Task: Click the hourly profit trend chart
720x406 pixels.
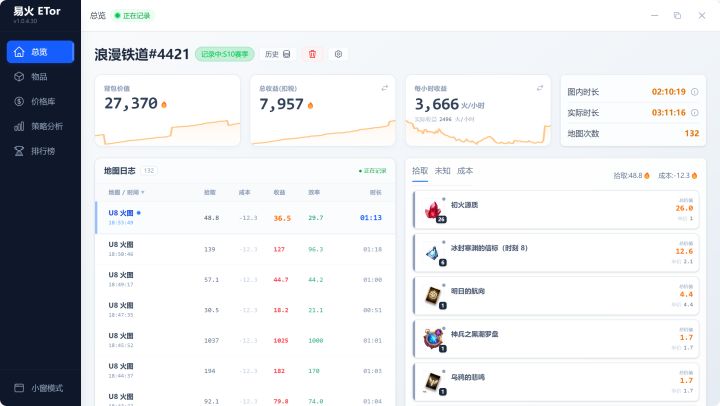Action: tap(478, 133)
